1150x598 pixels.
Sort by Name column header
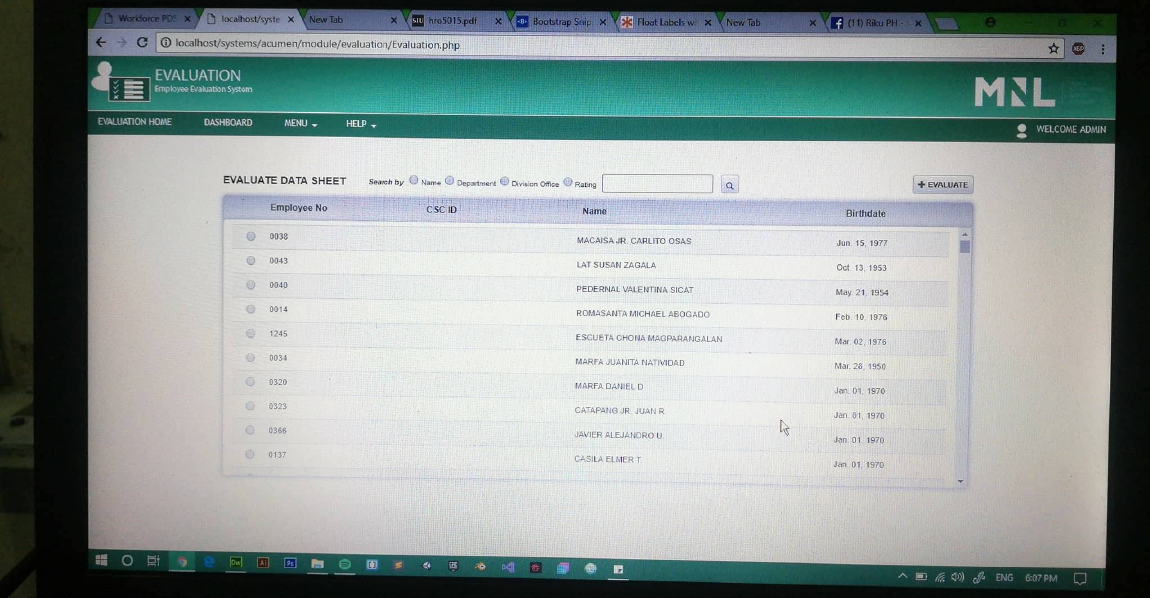click(x=595, y=211)
